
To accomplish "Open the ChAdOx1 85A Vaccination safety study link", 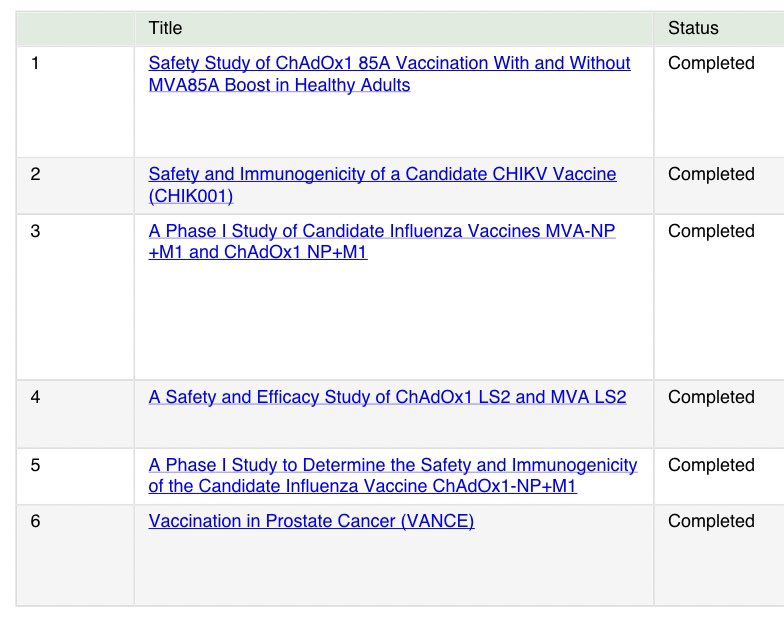I will click(389, 74).
